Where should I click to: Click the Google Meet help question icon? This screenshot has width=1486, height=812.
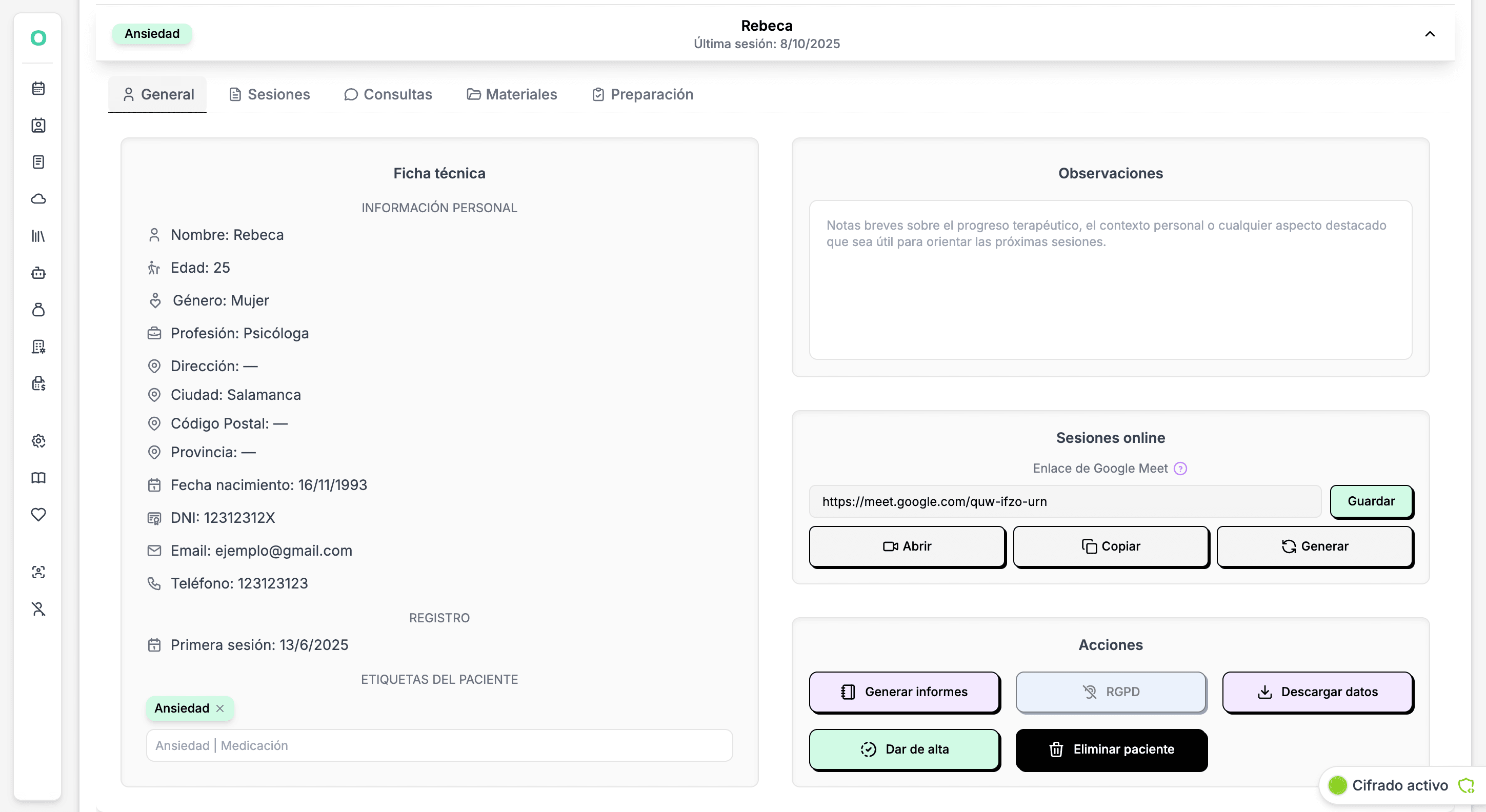tap(1180, 469)
